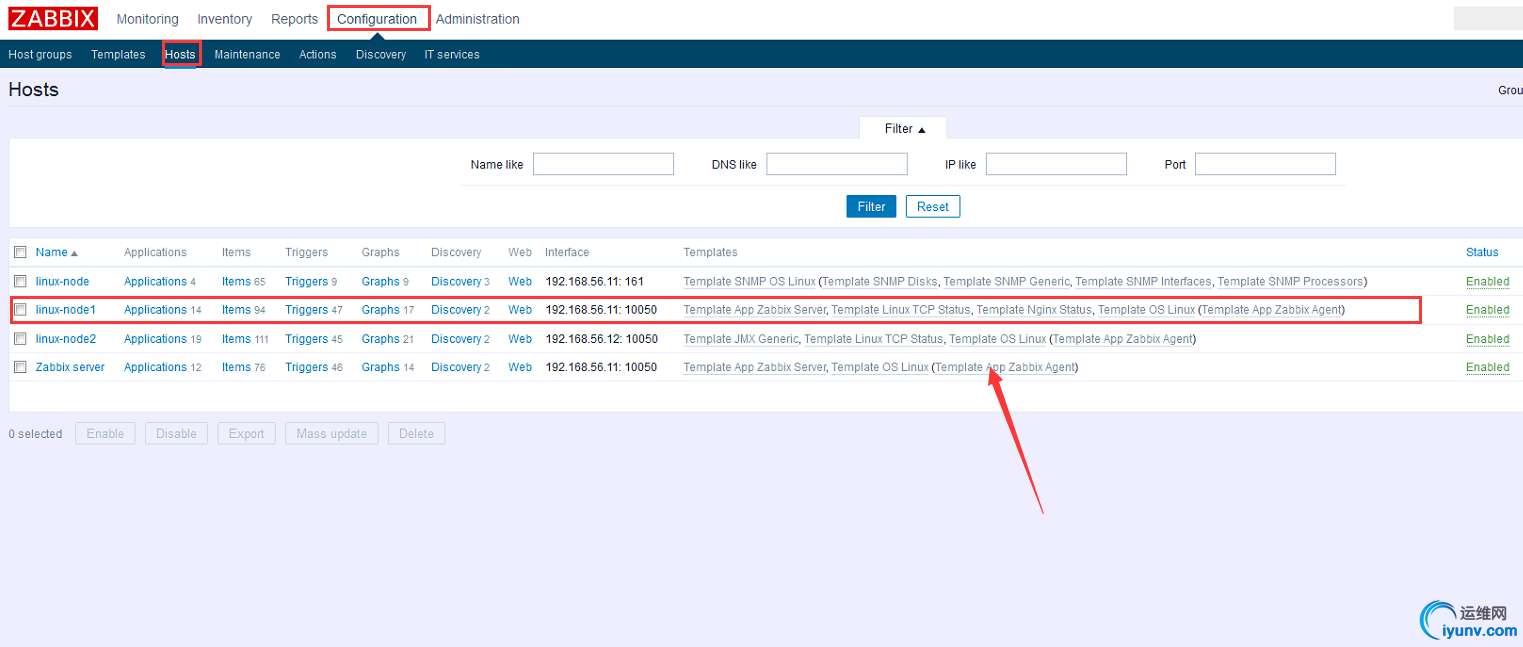This screenshot has width=1523, height=647.
Task: Open Template JMX Generic link
Action: click(741, 339)
